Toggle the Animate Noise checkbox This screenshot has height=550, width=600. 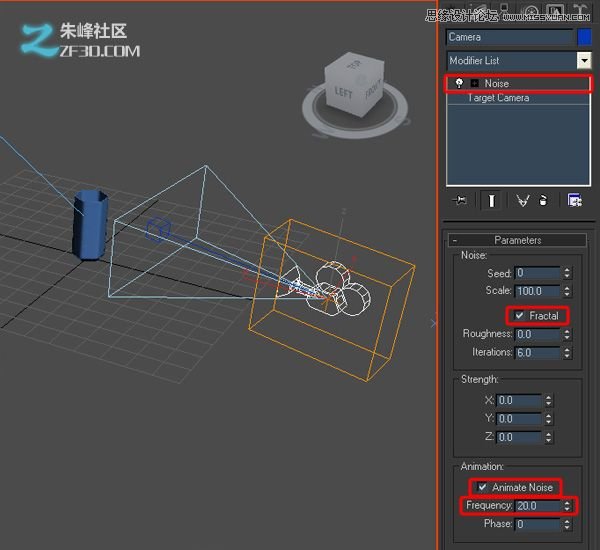click(482, 487)
